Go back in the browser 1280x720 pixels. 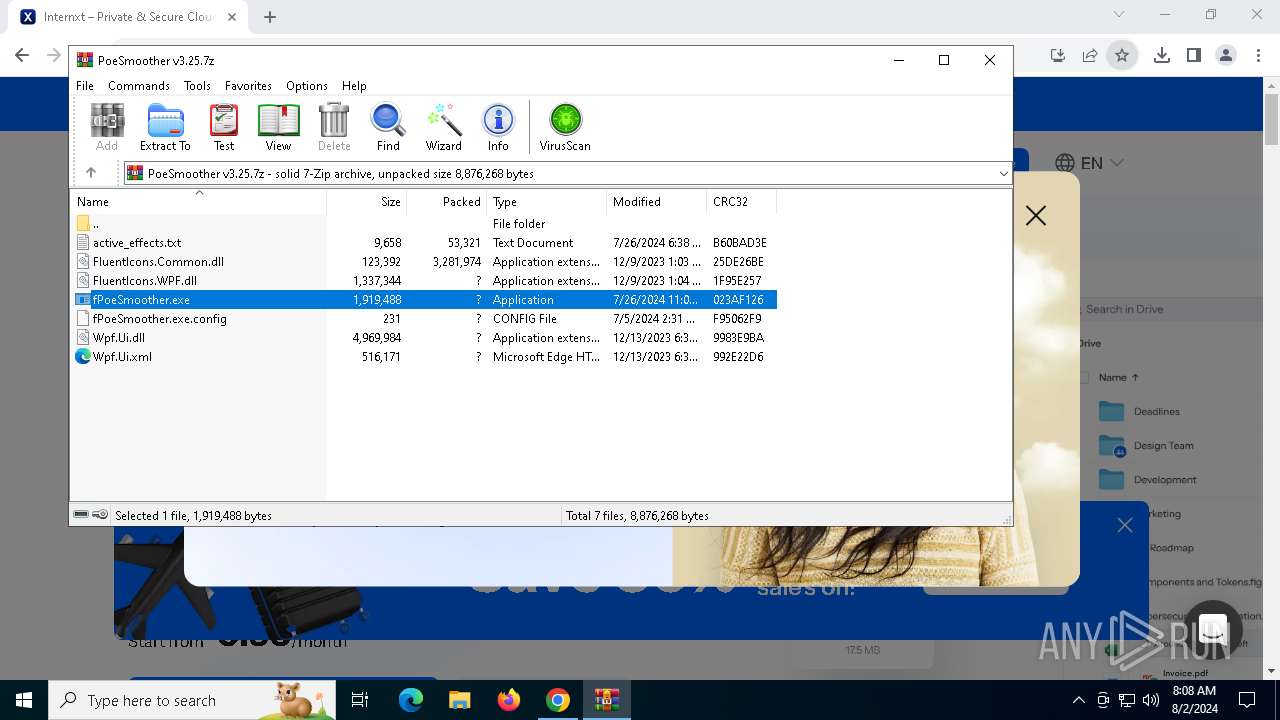pos(22,56)
